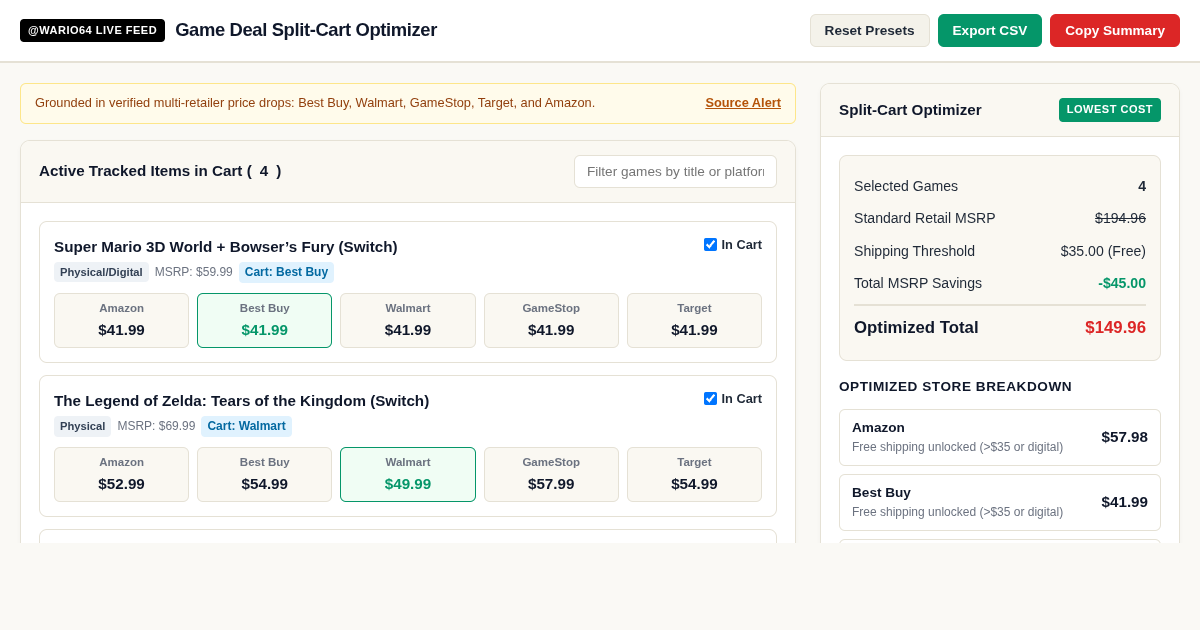The width and height of the screenshot is (1200, 630).
Task: Select Best Buy price for Super Mario 3D World
Action: (x=264, y=320)
